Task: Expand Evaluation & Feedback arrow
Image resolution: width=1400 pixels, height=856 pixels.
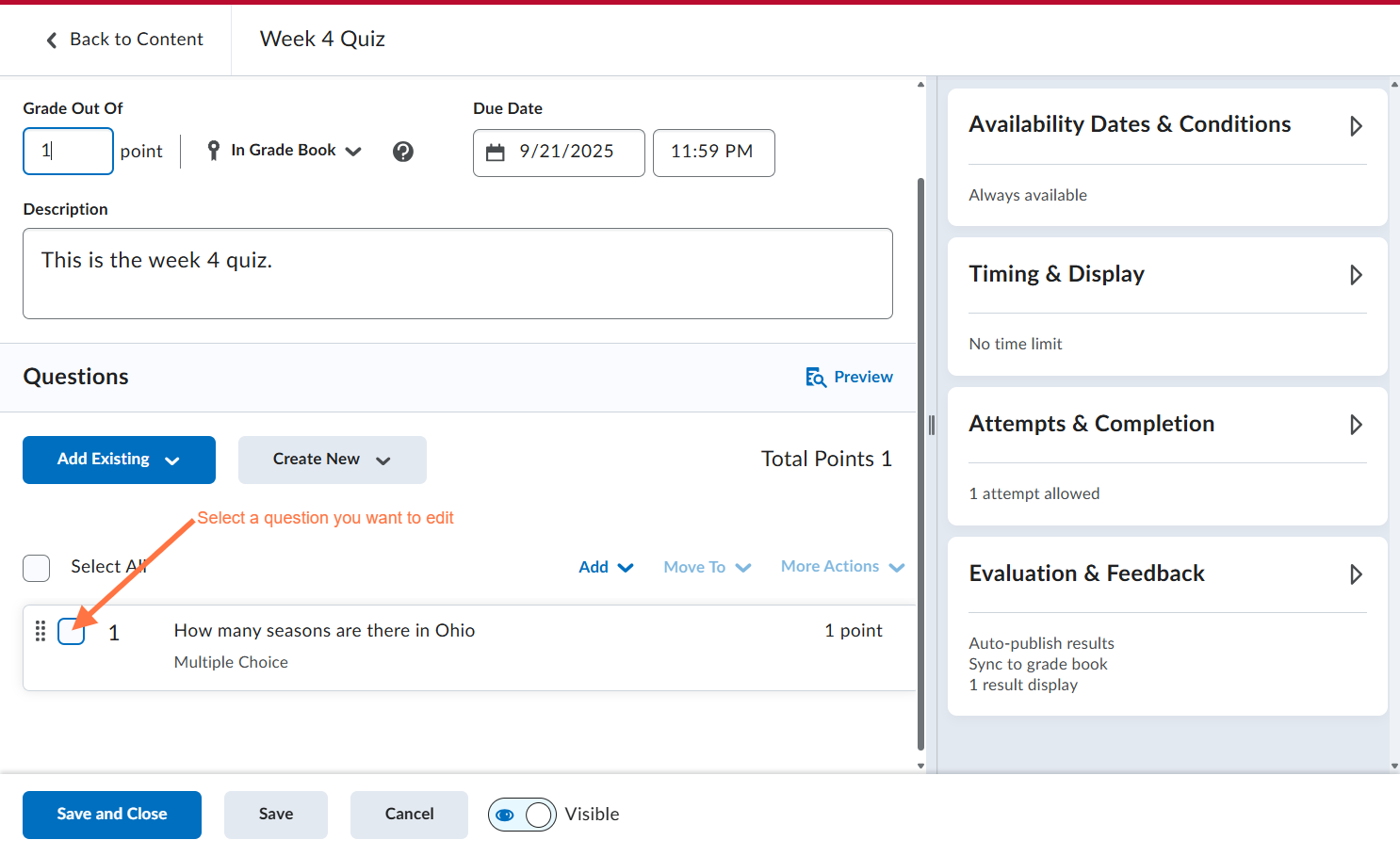Action: tap(1356, 574)
